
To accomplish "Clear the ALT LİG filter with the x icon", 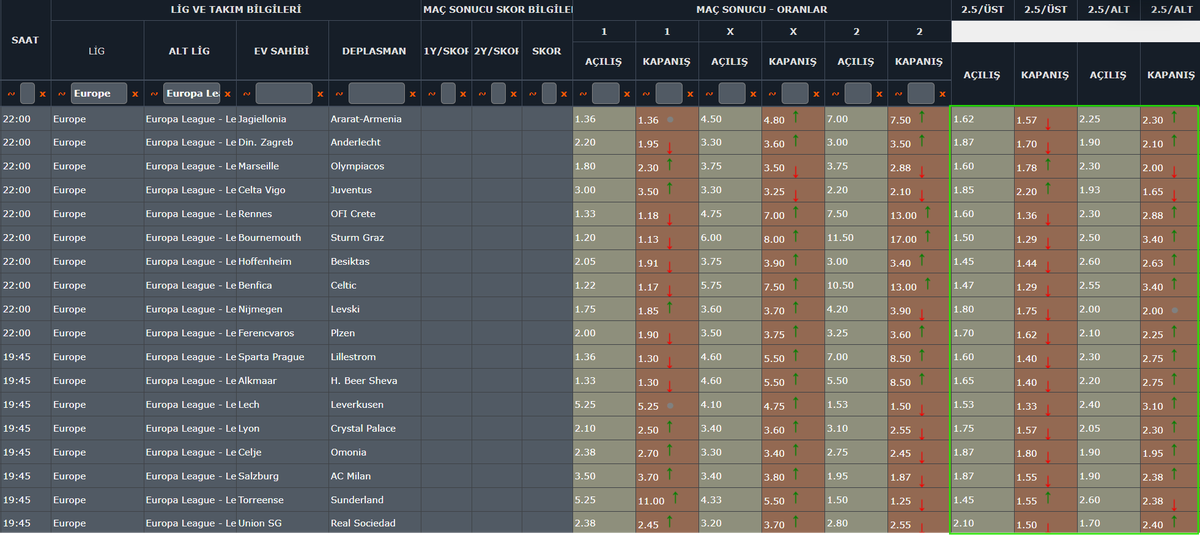I will 228,94.
